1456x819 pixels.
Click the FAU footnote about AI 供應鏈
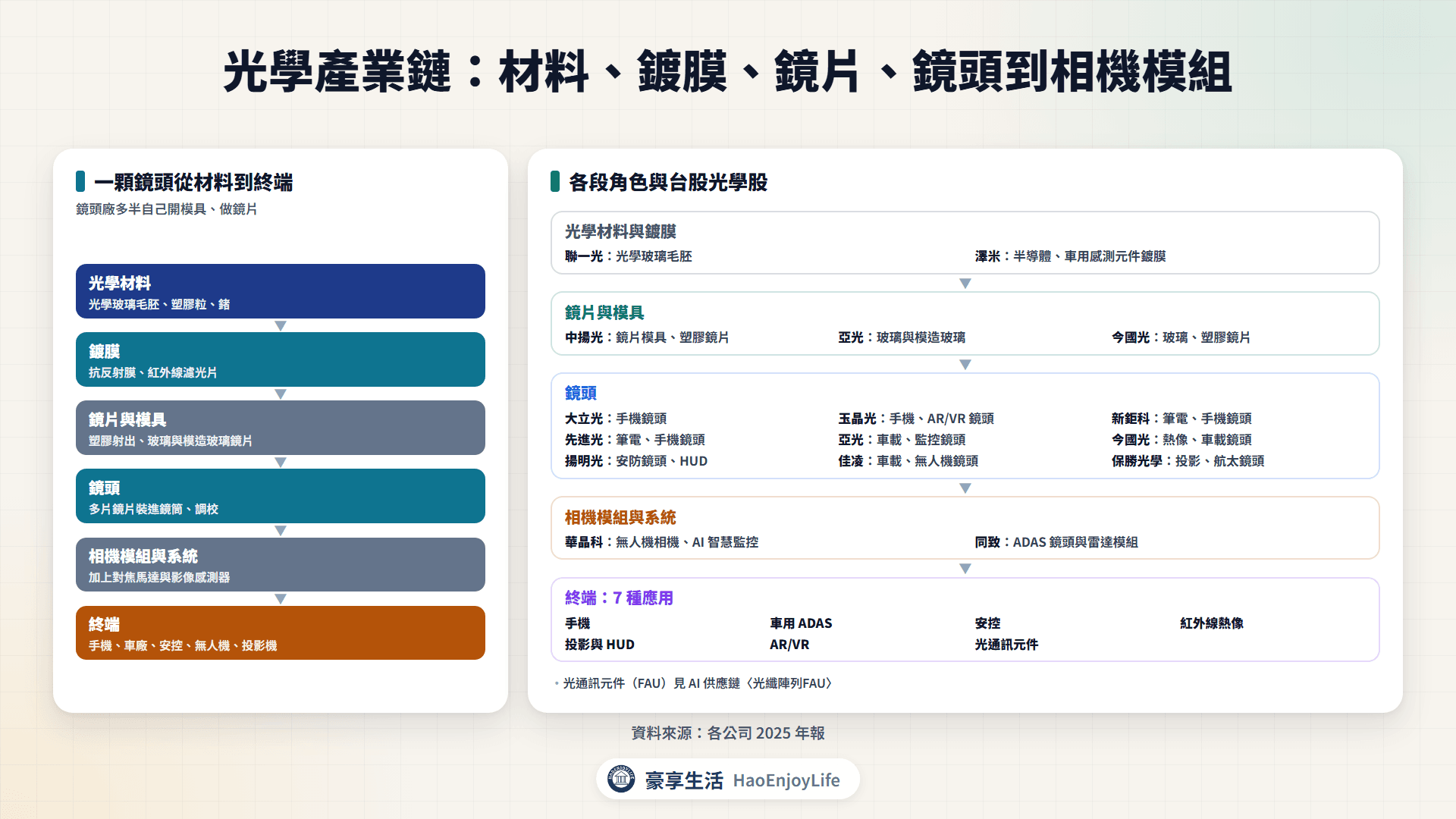[698, 683]
